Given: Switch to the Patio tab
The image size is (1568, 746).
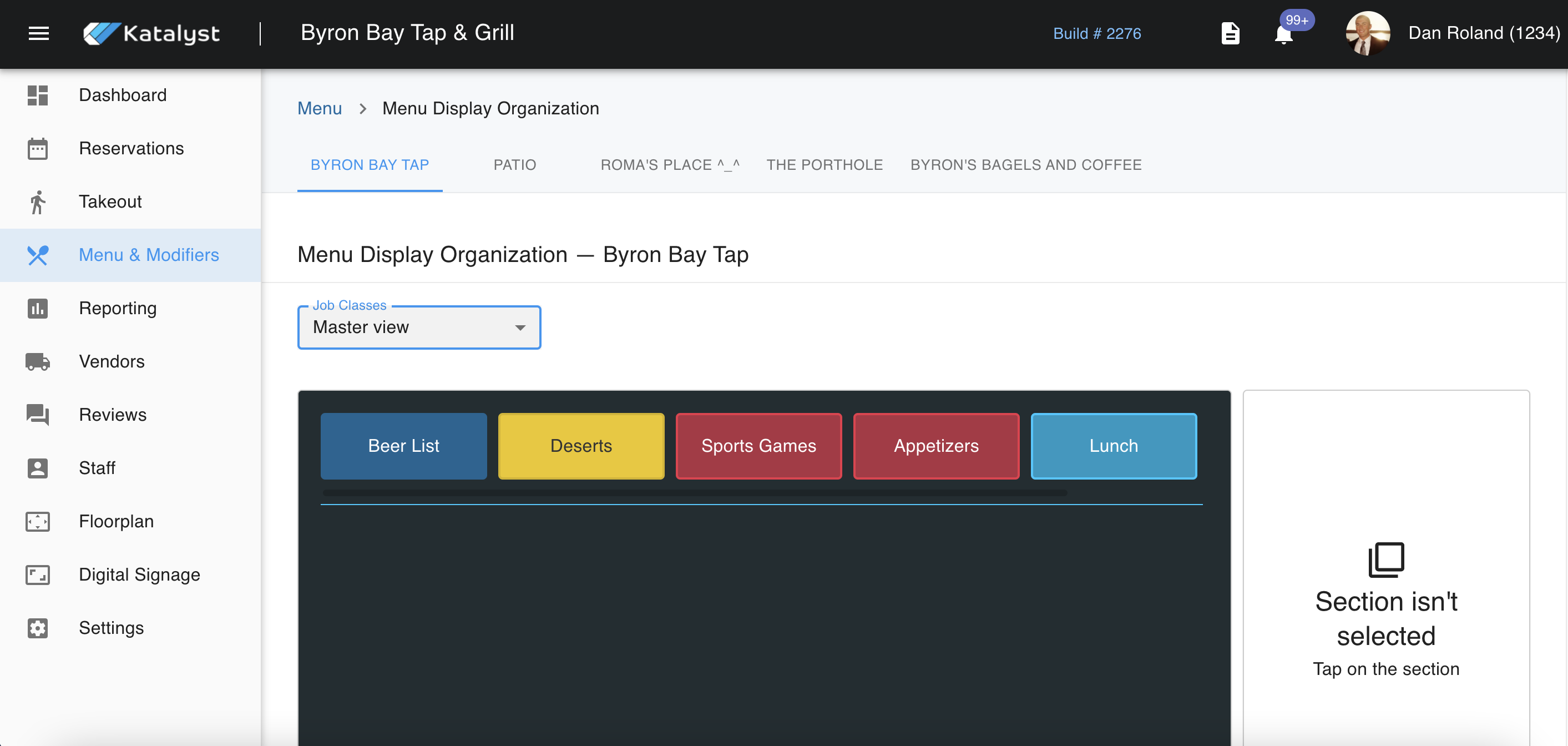Looking at the screenshot, I should pos(514,165).
